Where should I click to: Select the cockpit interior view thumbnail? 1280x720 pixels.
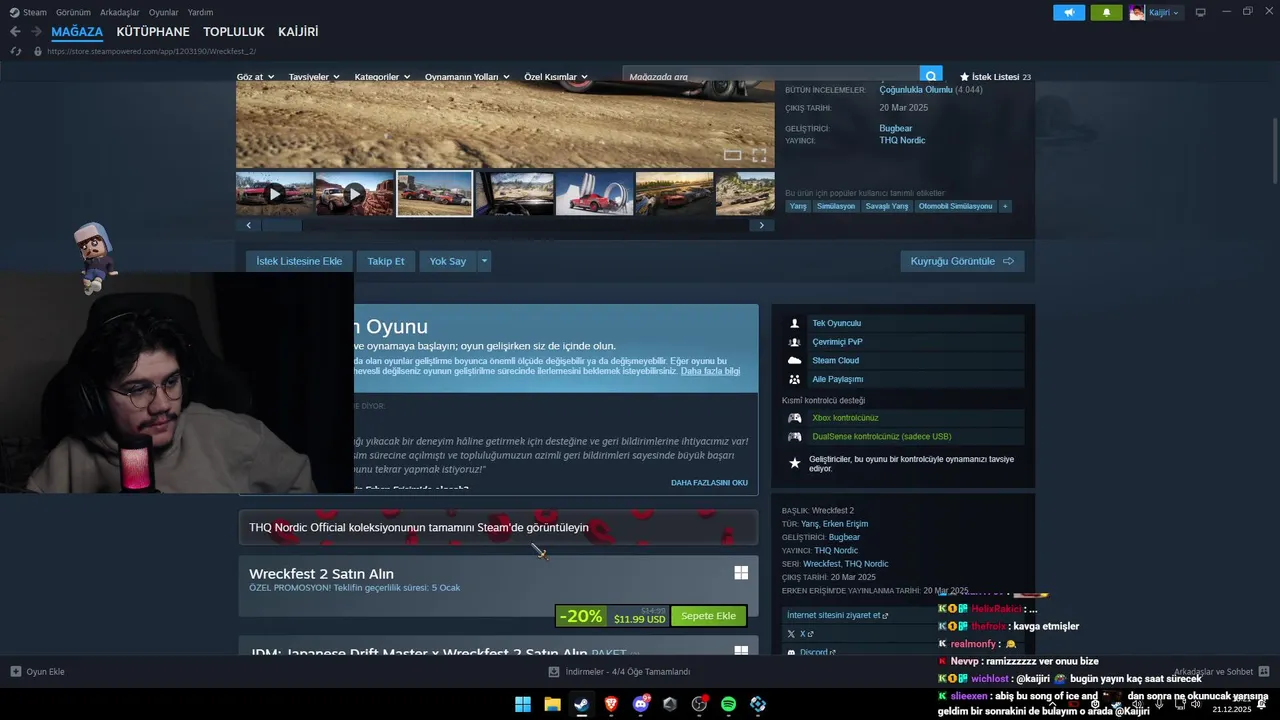515,194
